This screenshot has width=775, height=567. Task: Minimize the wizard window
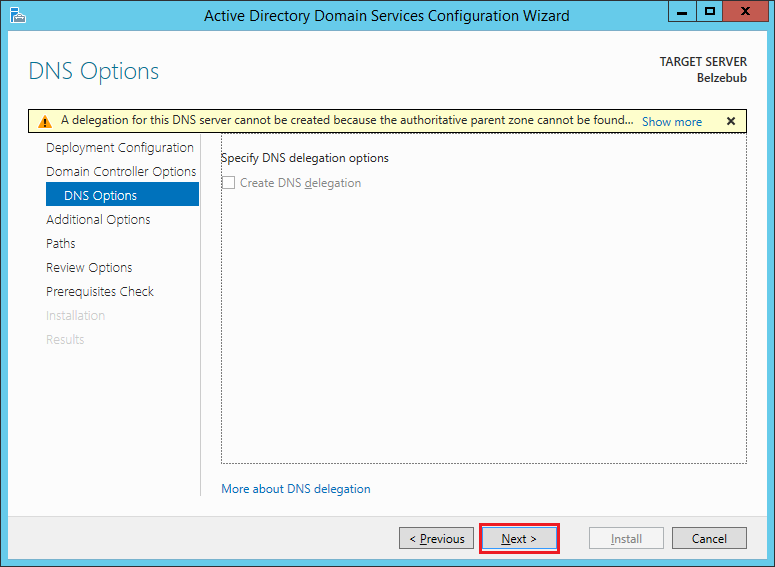[682, 11]
